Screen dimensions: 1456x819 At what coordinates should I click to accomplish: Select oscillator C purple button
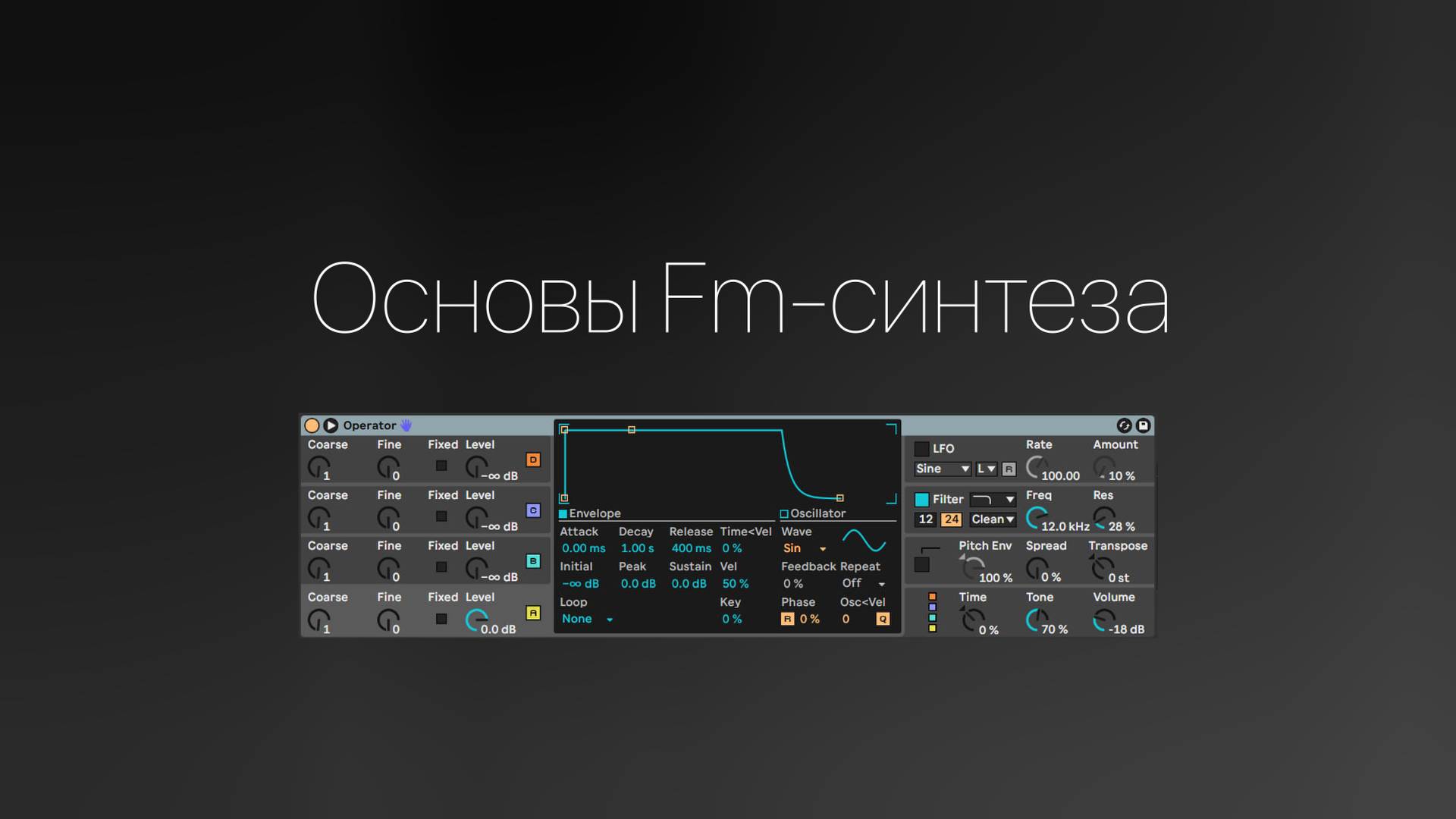pyautogui.click(x=533, y=510)
